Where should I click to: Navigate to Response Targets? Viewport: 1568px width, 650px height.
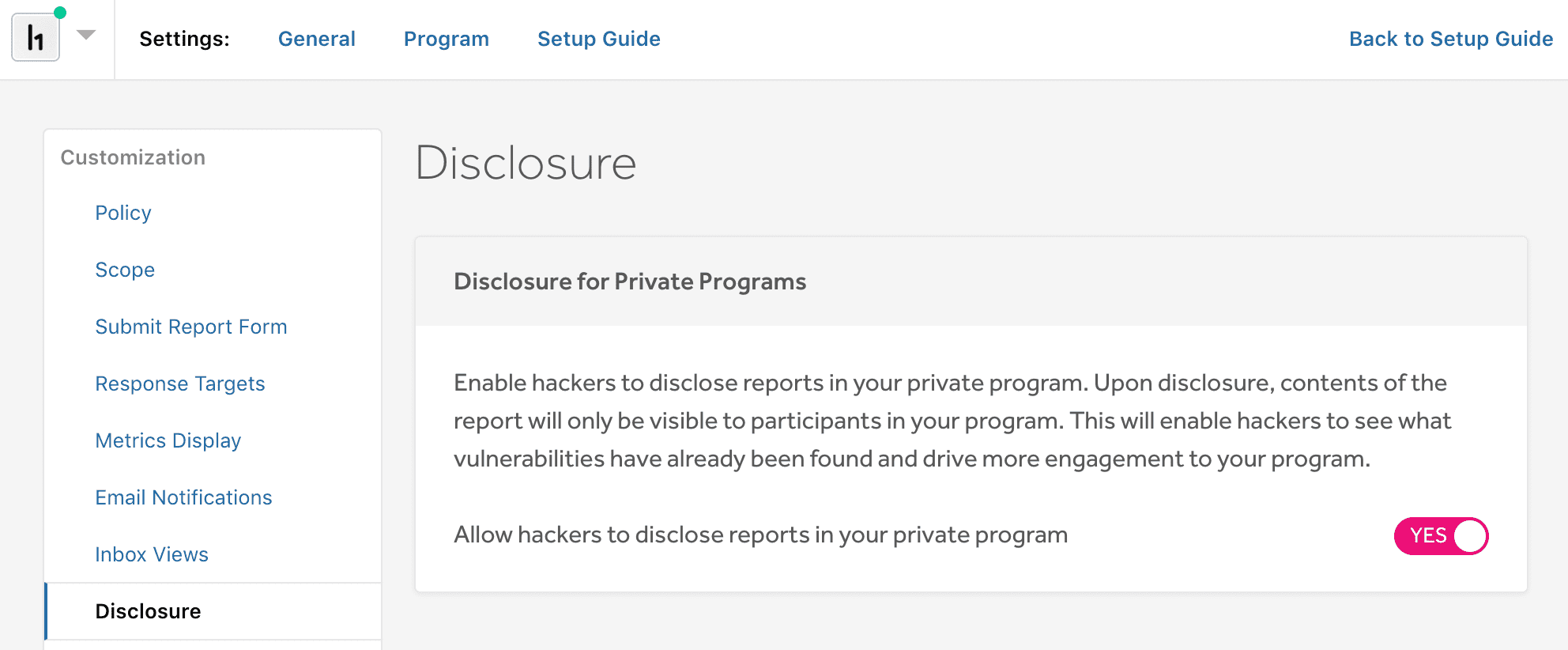pyautogui.click(x=179, y=384)
